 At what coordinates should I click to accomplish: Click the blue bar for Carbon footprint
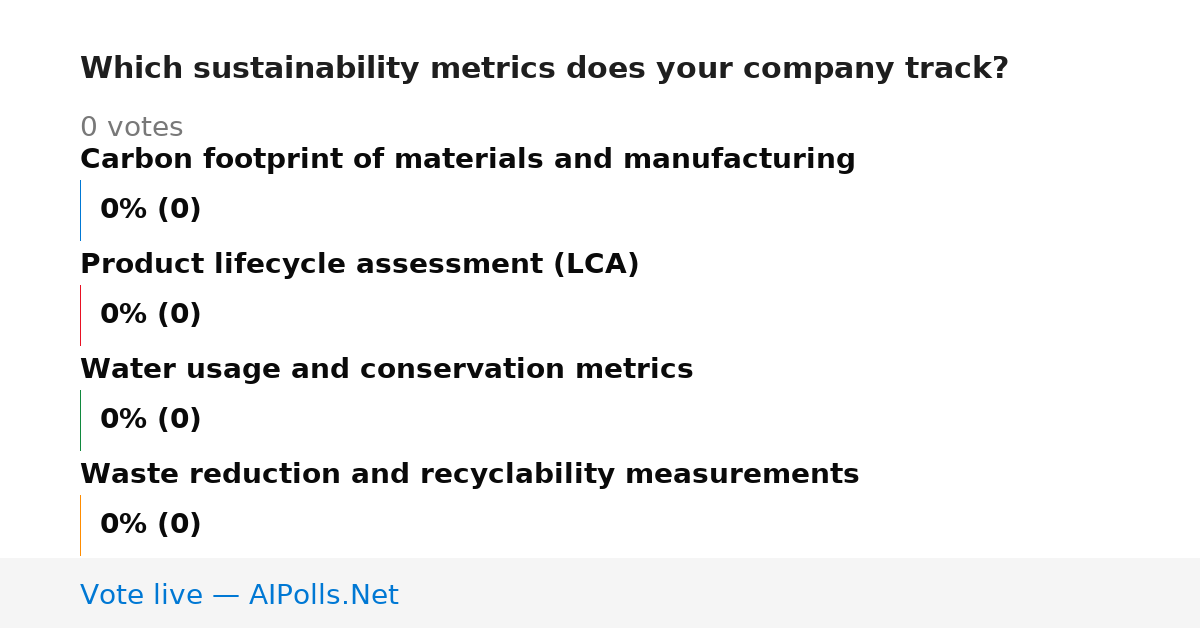point(80,210)
